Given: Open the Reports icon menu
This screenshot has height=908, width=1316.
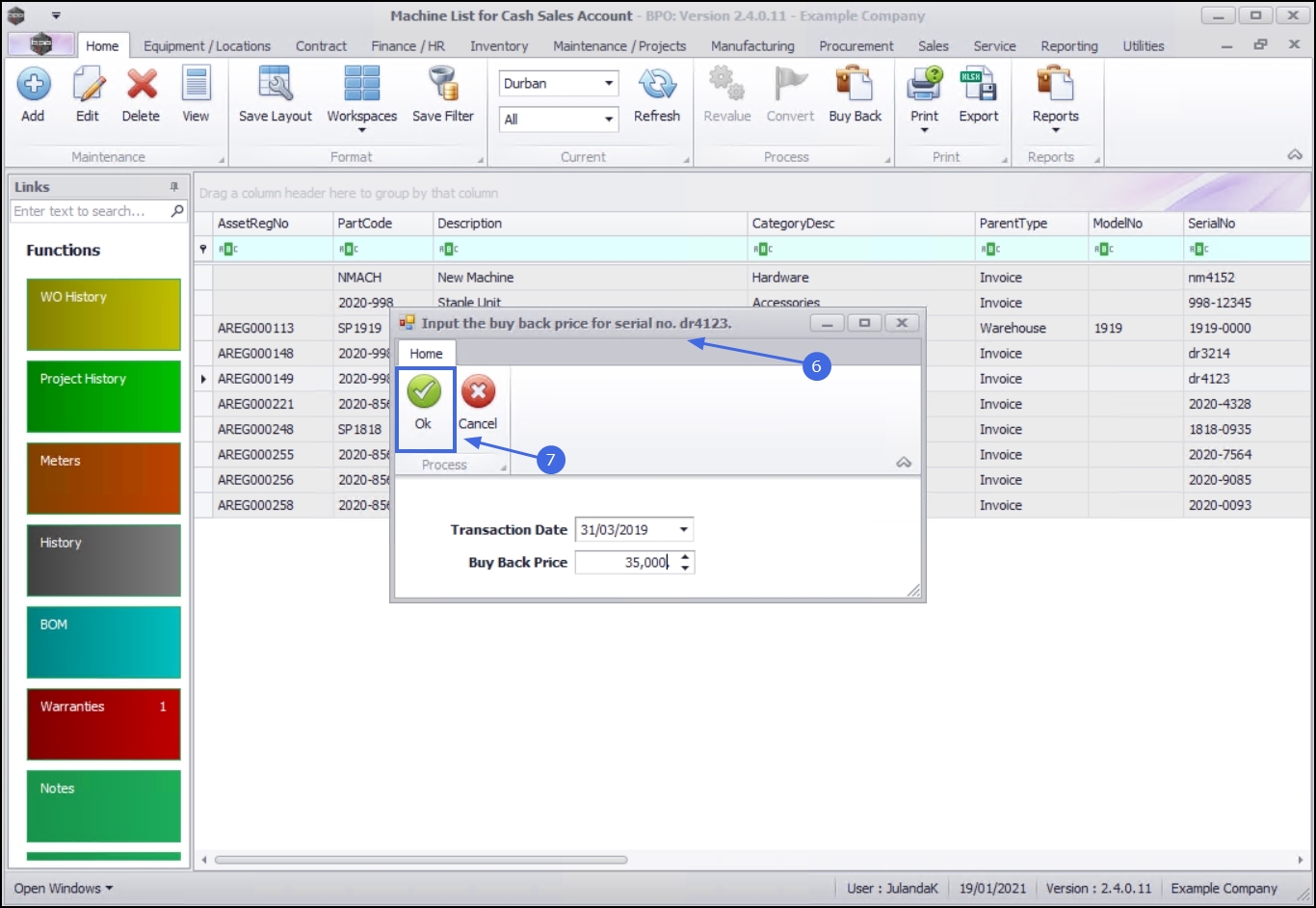Looking at the screenshot, I should click(x=1055, y=85).
